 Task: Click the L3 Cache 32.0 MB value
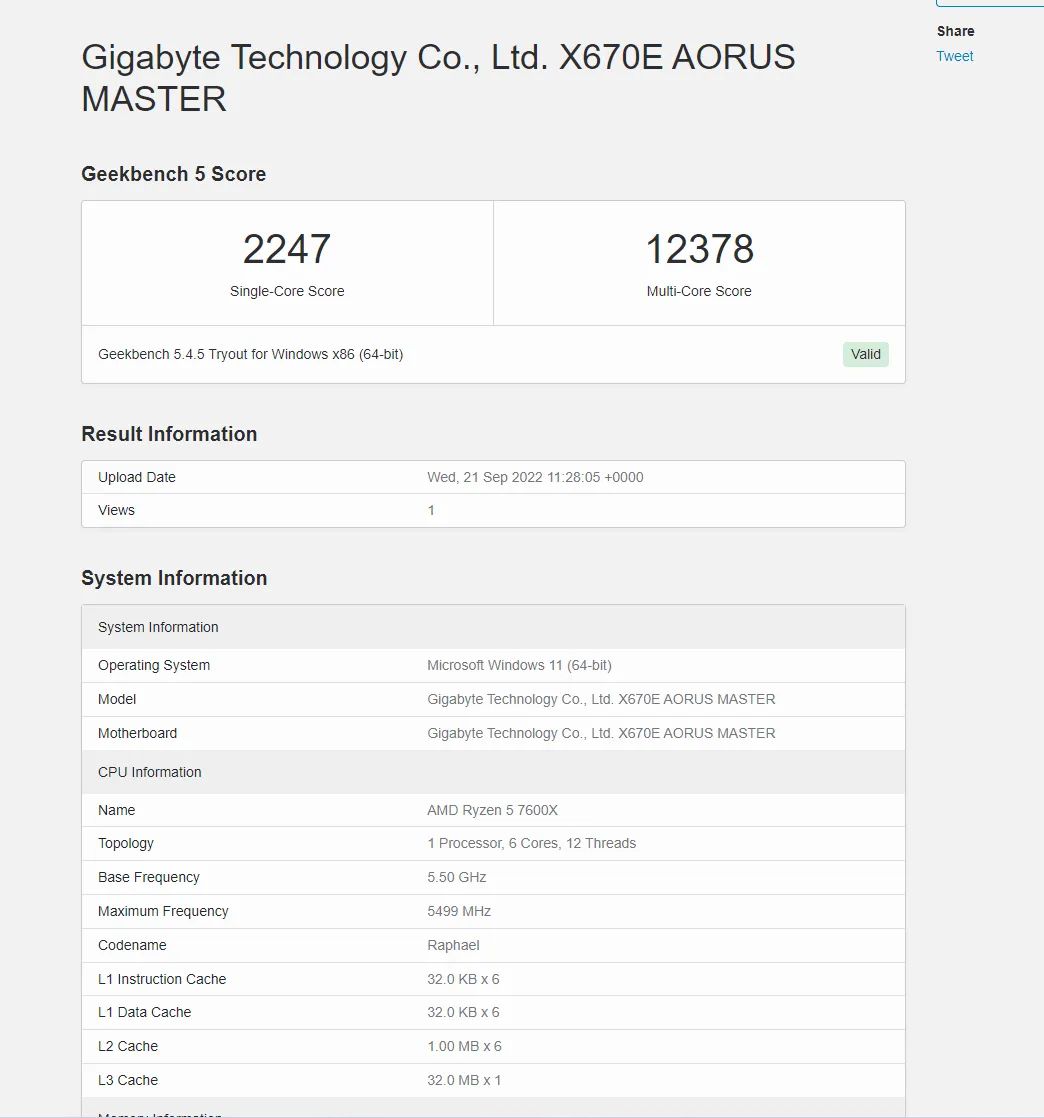(464, 1080)
